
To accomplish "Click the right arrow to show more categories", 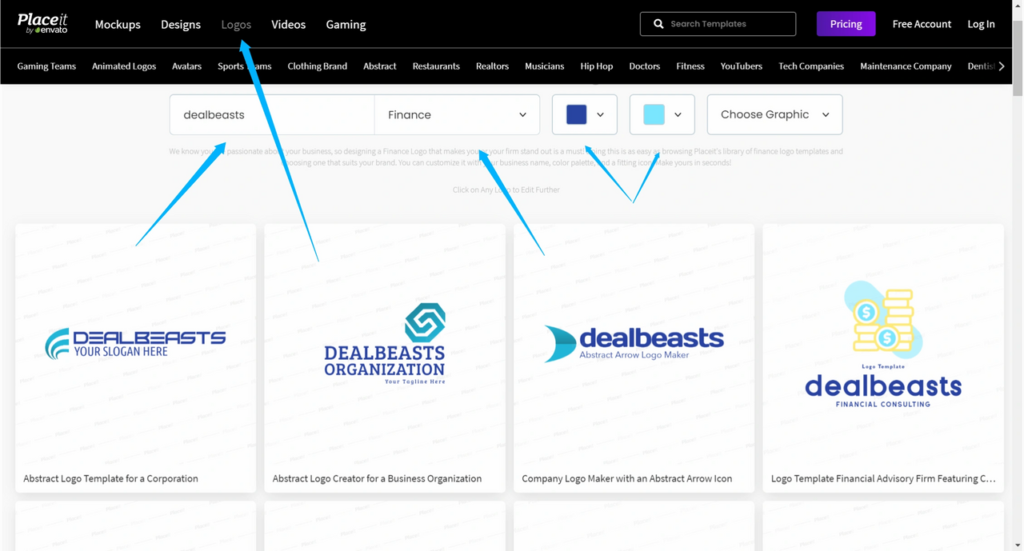I will pos(1001,66).
